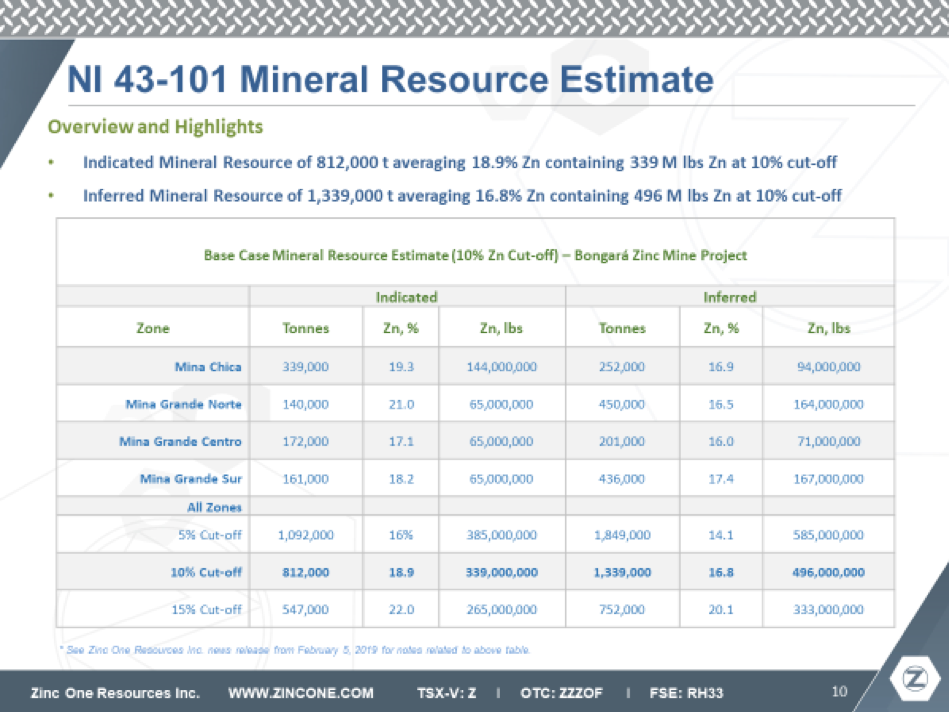Viewport: 949px width, 712px height.
Task: Click the '21.0' grade cell
Action: point(401,404)
